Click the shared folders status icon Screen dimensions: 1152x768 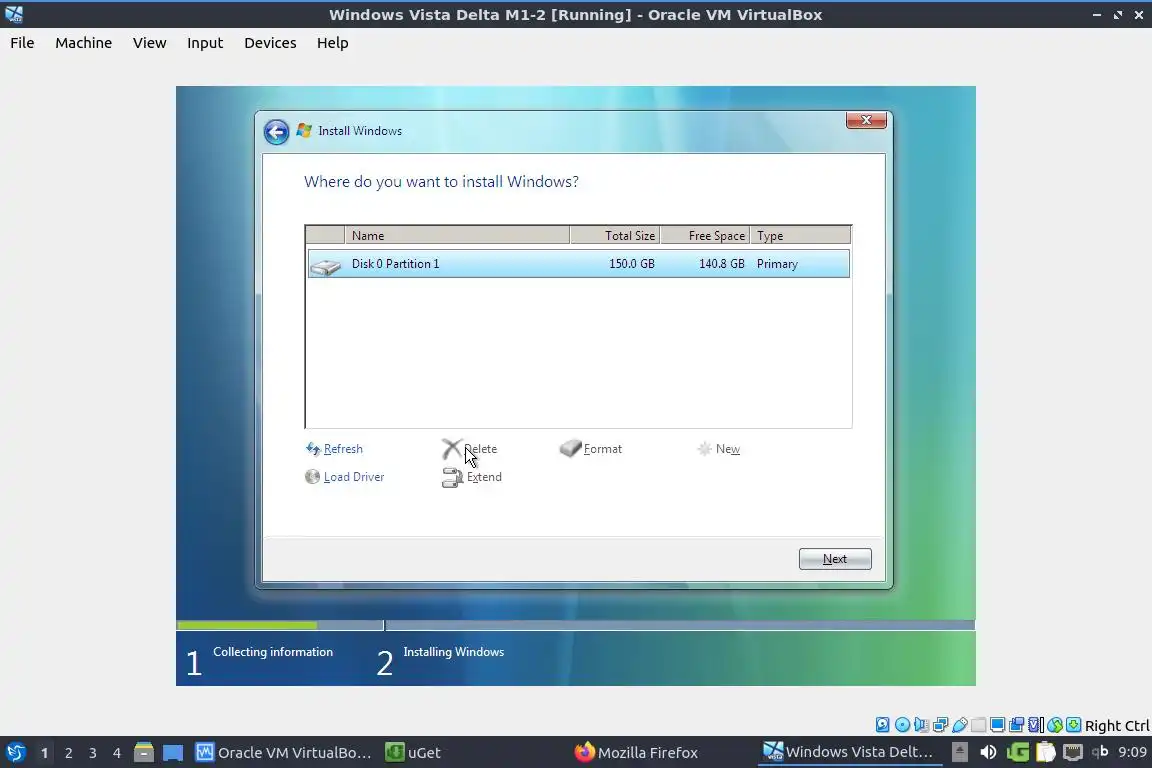[979, 725]
